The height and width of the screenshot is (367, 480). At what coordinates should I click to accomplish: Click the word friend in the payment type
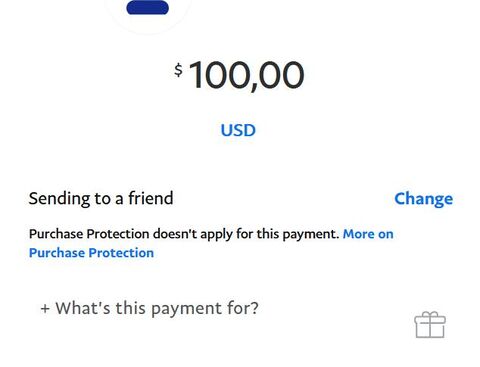click(x=151, y=198)
